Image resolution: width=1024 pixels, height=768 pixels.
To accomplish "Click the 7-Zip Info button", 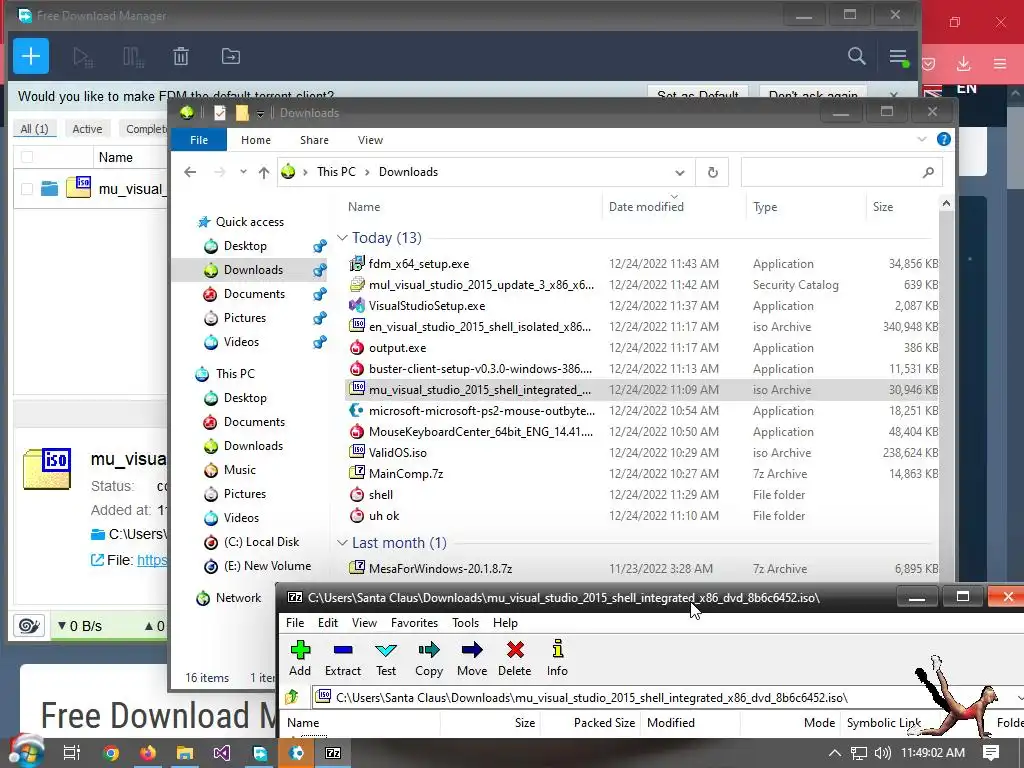I will click(557, 658).
